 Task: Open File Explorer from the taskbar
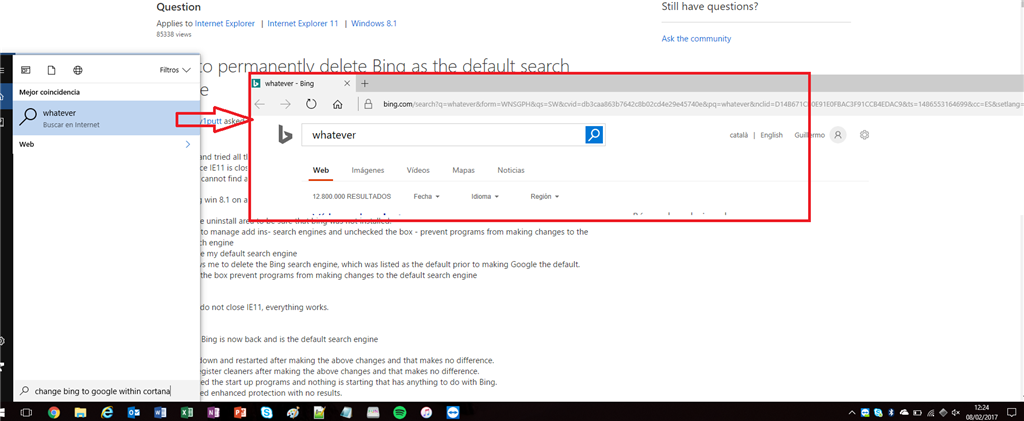[x=80, y=413]
